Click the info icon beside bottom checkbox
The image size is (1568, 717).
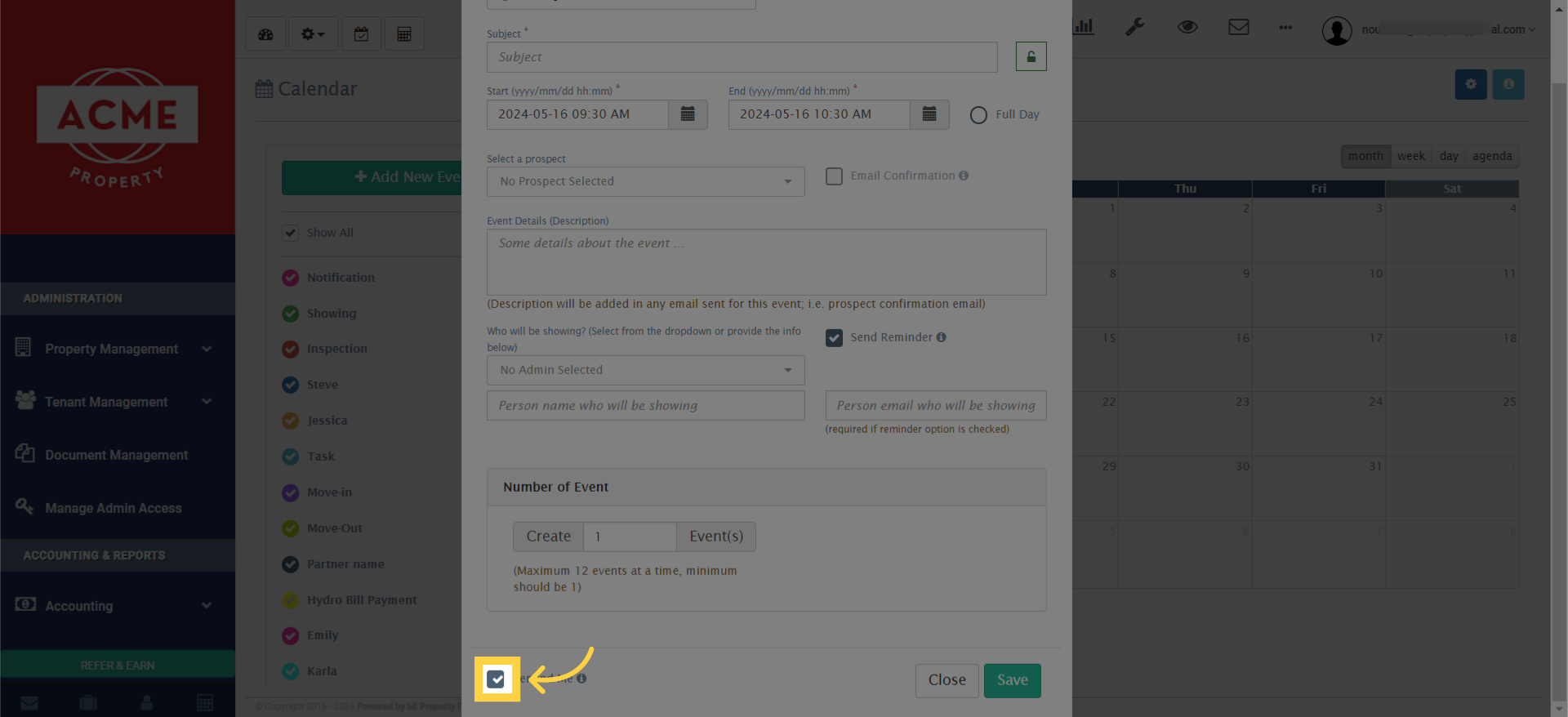point(581,679)
